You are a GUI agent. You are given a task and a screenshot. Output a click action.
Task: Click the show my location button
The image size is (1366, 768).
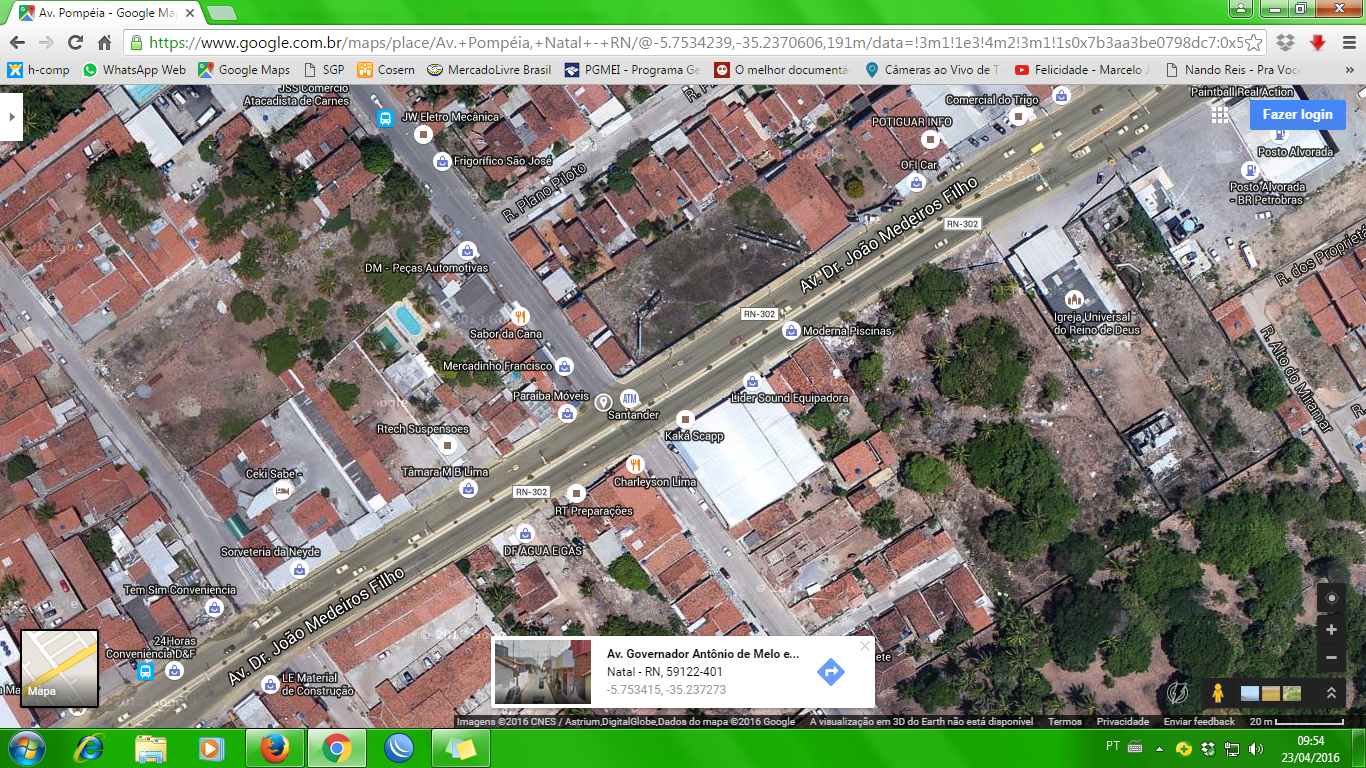point(1331,599)
